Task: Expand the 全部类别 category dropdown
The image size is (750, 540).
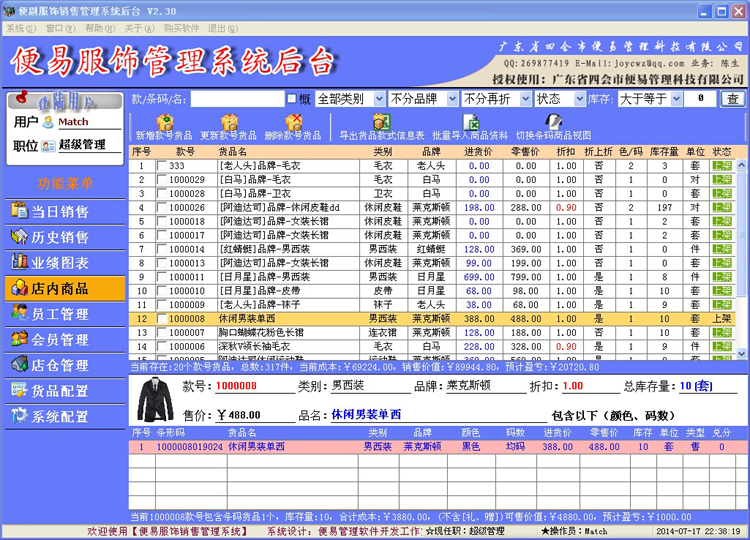Action: click(379, 99)
